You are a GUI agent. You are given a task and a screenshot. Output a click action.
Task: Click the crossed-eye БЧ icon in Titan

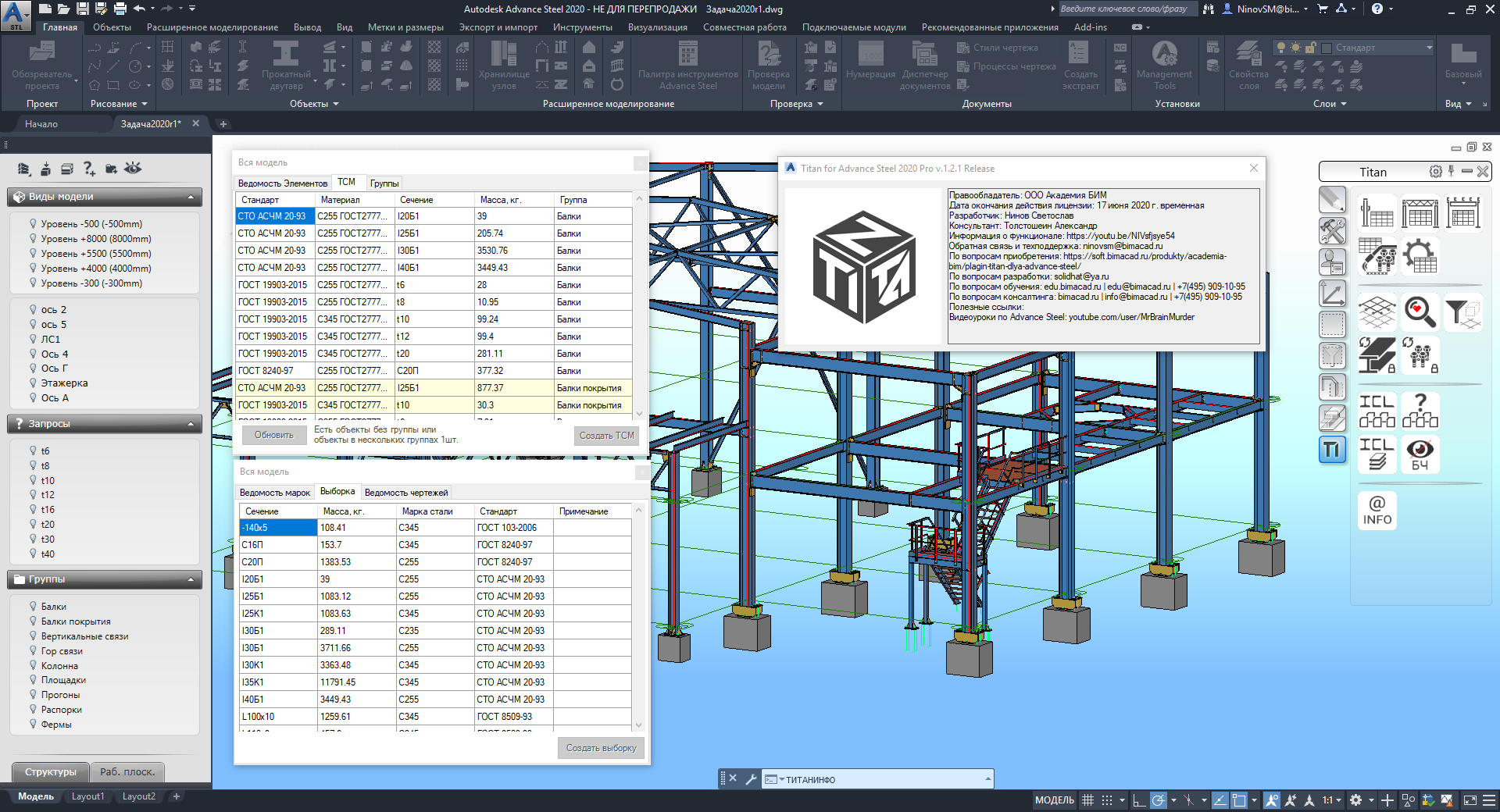pyautogui.click(x=1420, y=454)
